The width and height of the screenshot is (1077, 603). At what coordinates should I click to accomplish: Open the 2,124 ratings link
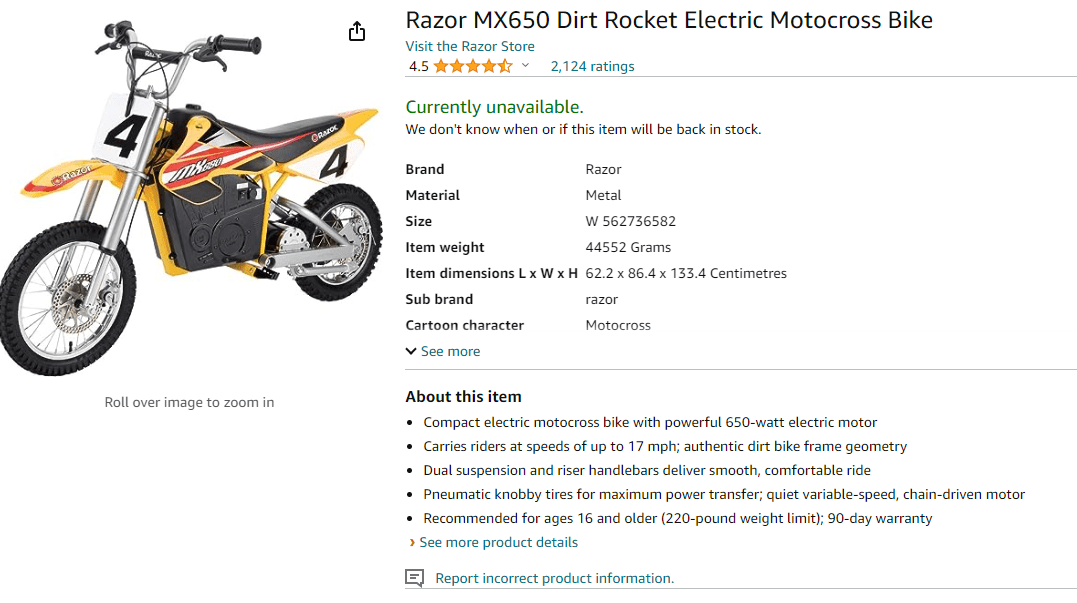[x=592, y=67]
